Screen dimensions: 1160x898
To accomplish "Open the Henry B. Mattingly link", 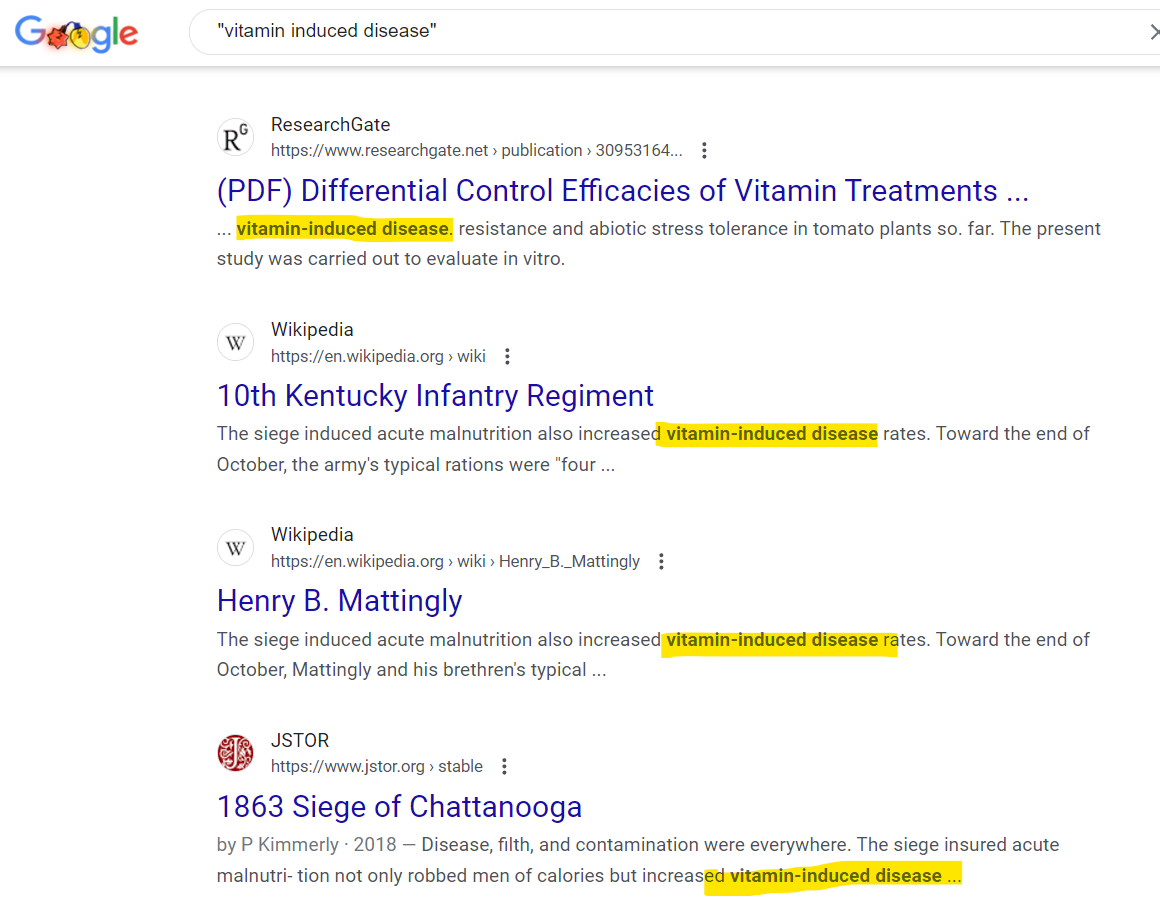I will [340, 601].
